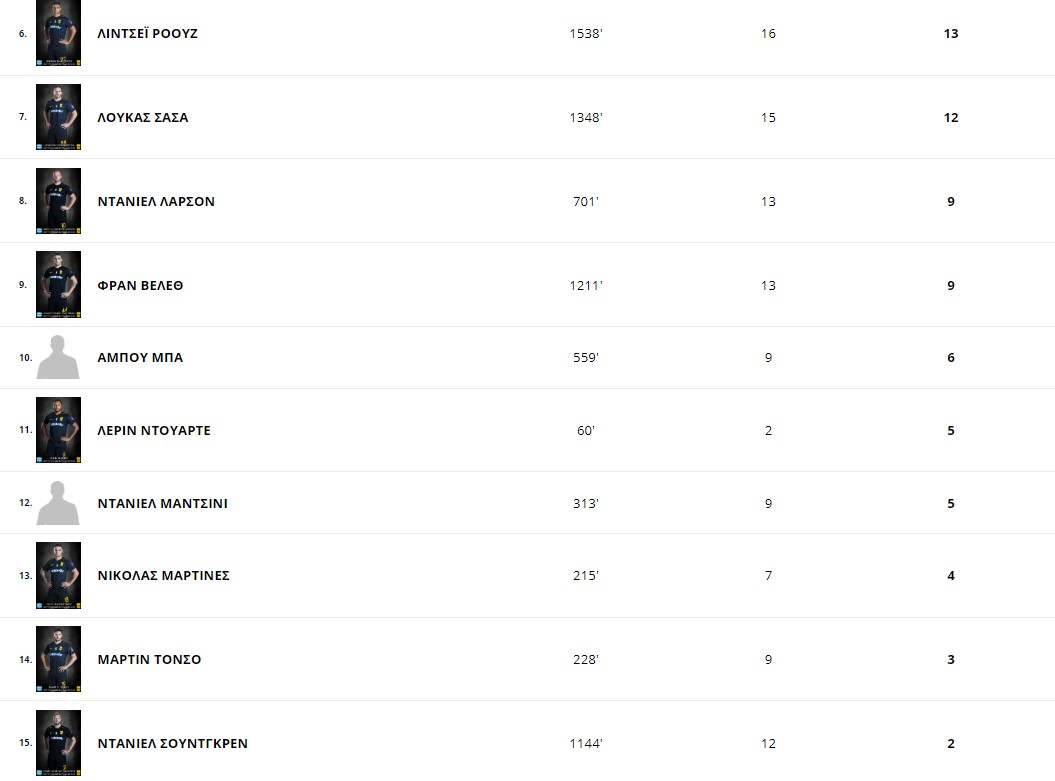
Task: Click ΜΑΡΤΙΝ ΤΟΝΣΟ player photo
Action: [59, 659]
